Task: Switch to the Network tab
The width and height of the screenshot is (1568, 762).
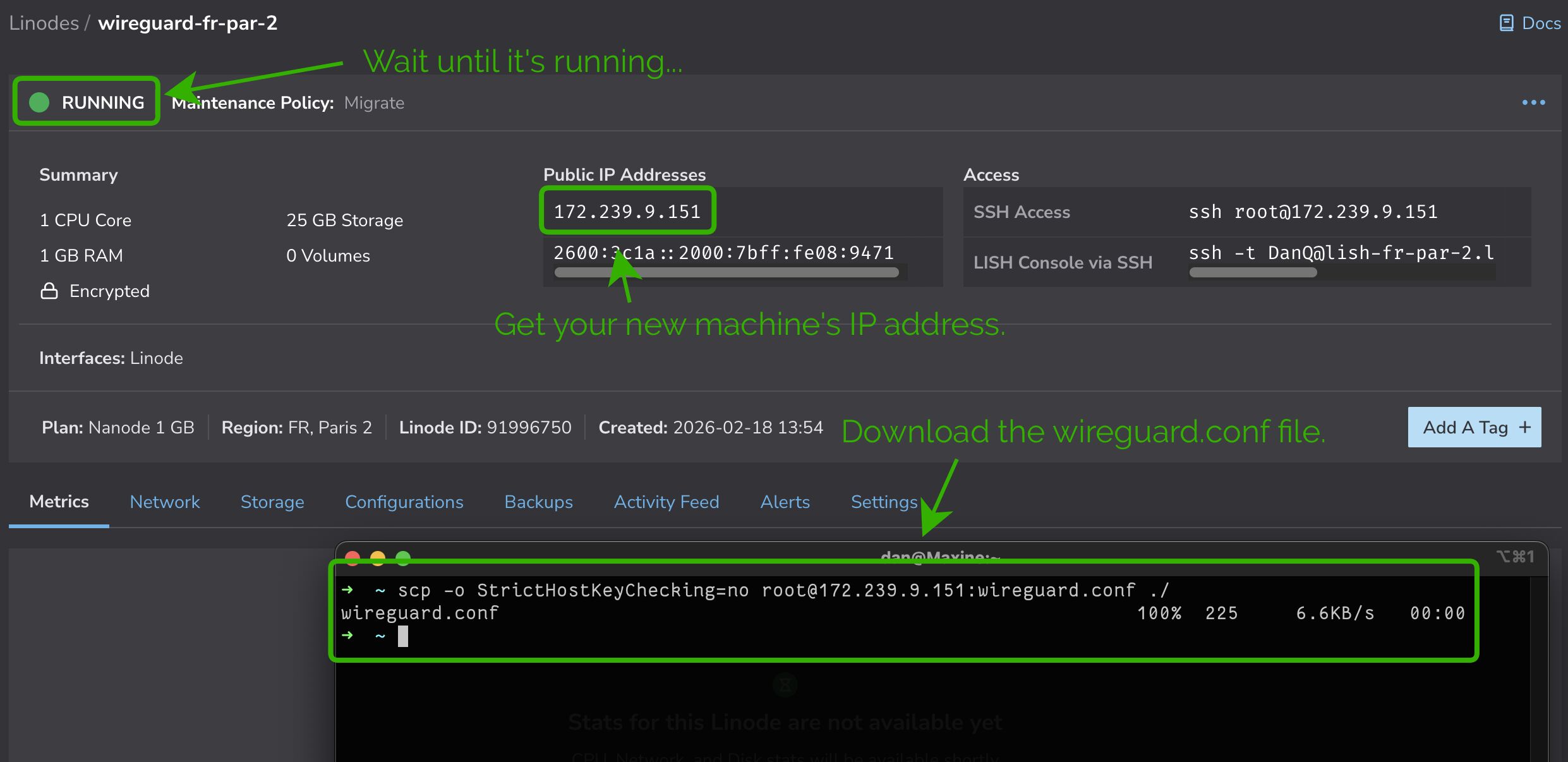Action: tap(164, 502)
